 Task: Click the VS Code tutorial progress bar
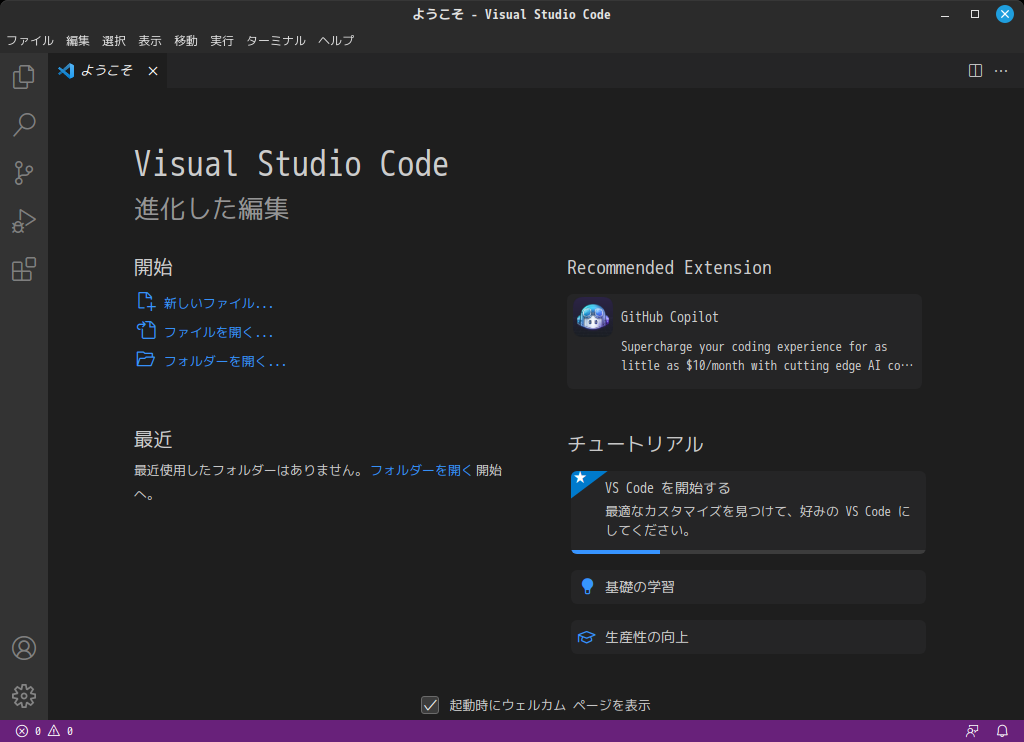(616, 551)
